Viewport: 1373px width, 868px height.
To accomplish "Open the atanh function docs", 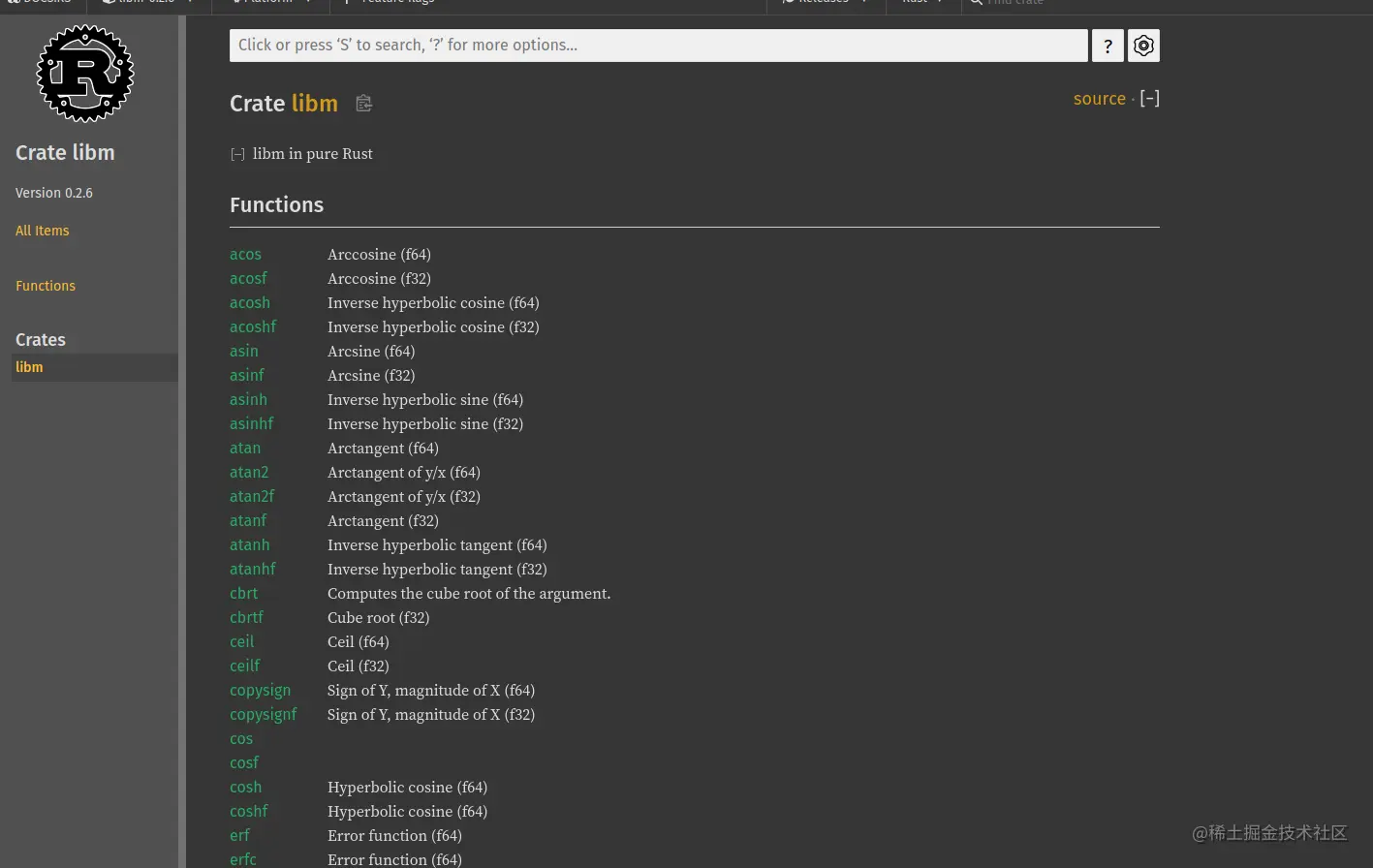I will [250, 544].
